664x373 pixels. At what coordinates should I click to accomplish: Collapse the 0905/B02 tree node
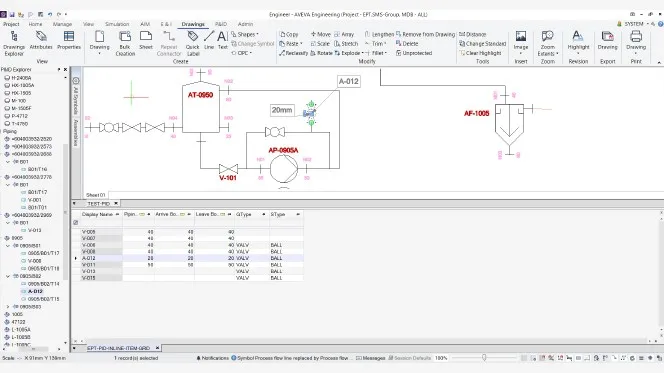tap(8, 276)
